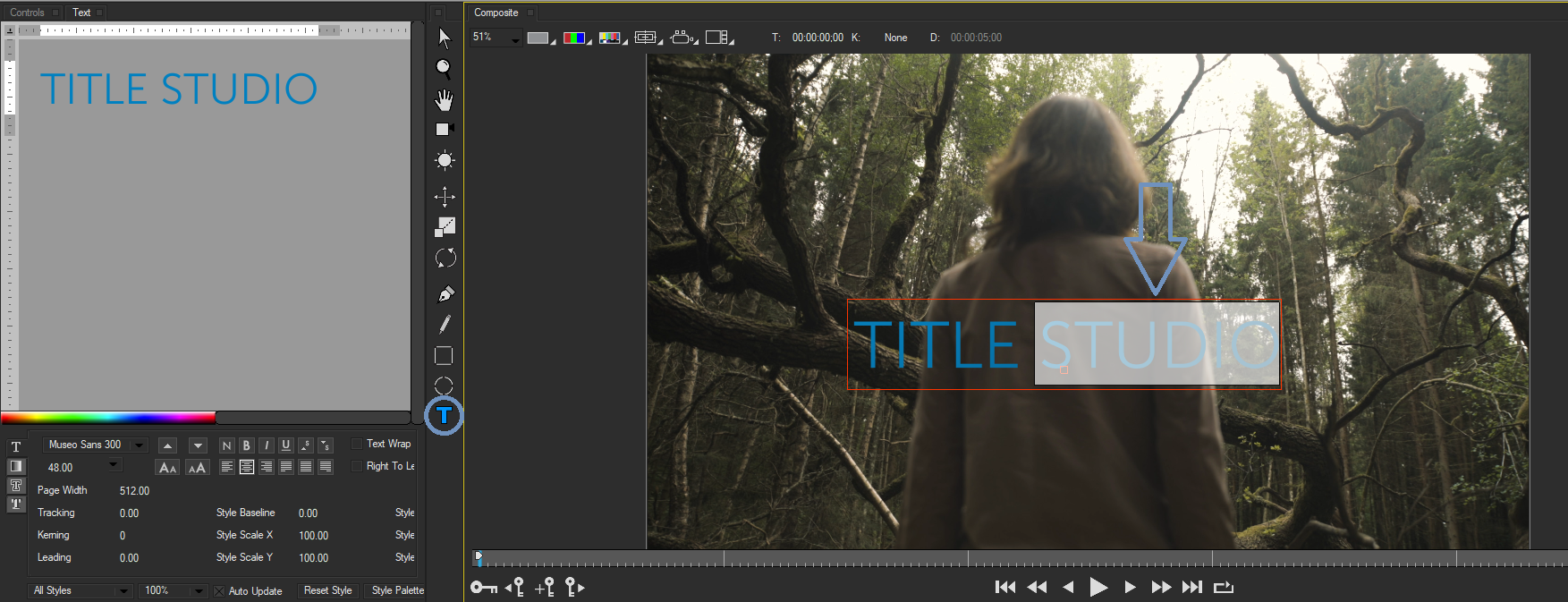
Task: Open the 51% composite zoom dropdown
Action: click(x=496, y=38)
